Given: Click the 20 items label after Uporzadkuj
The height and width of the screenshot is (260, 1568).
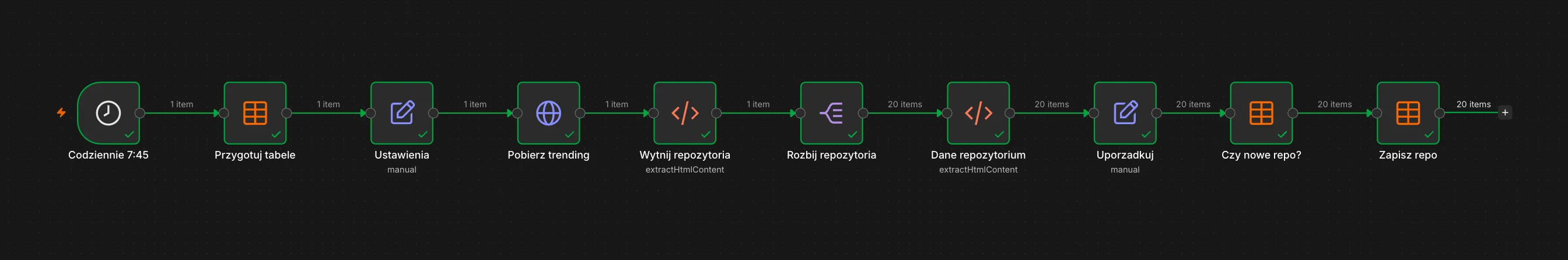Looking at the screenshot, I should 1193,104.
